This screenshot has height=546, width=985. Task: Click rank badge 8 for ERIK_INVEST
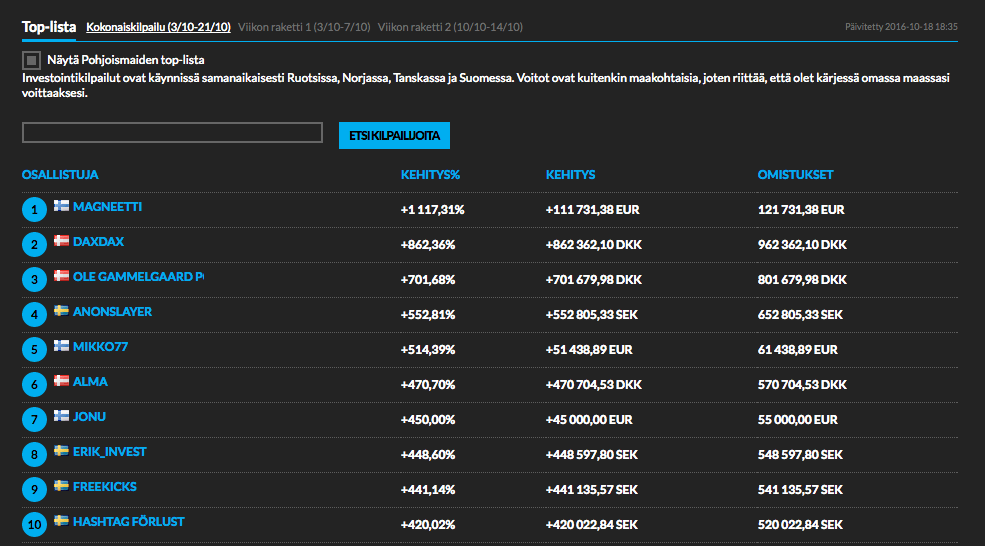pos(35,455)
